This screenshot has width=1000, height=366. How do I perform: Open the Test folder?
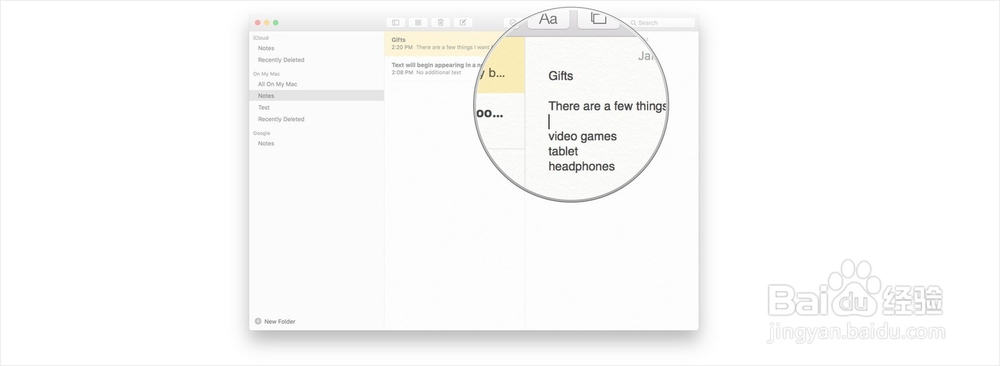click(263, 108)
